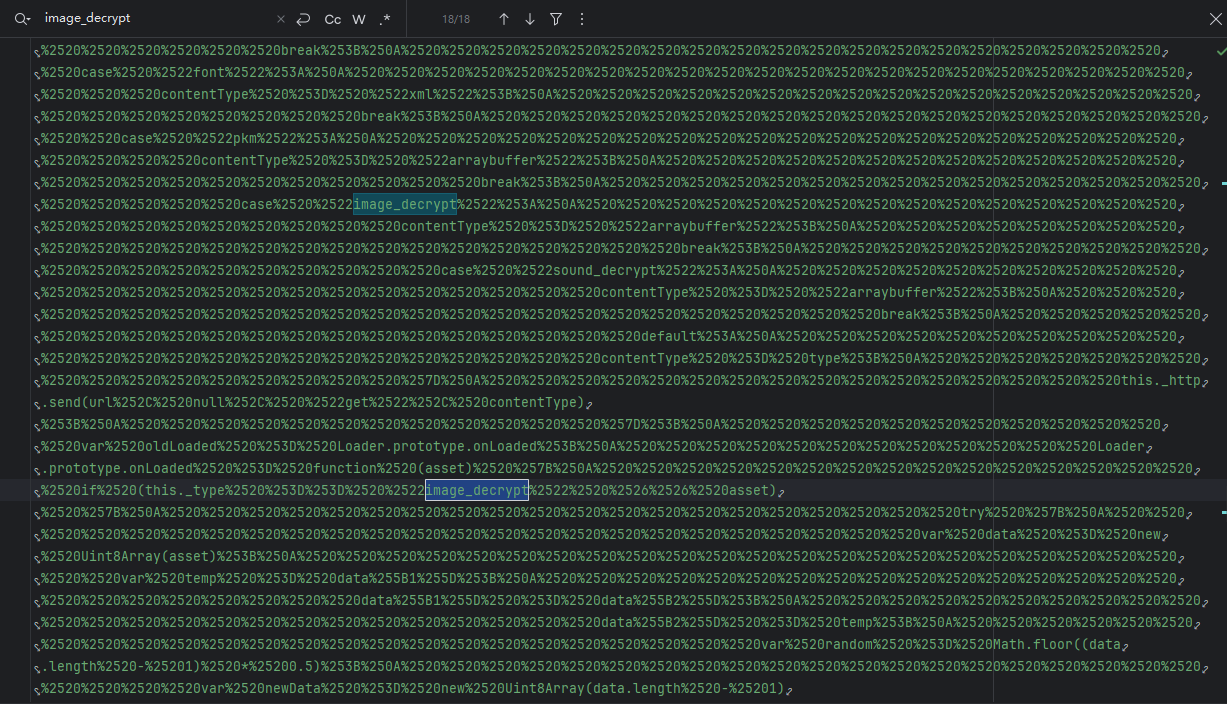Click the highlighted image_decrypt match after case

coord(405,204)
